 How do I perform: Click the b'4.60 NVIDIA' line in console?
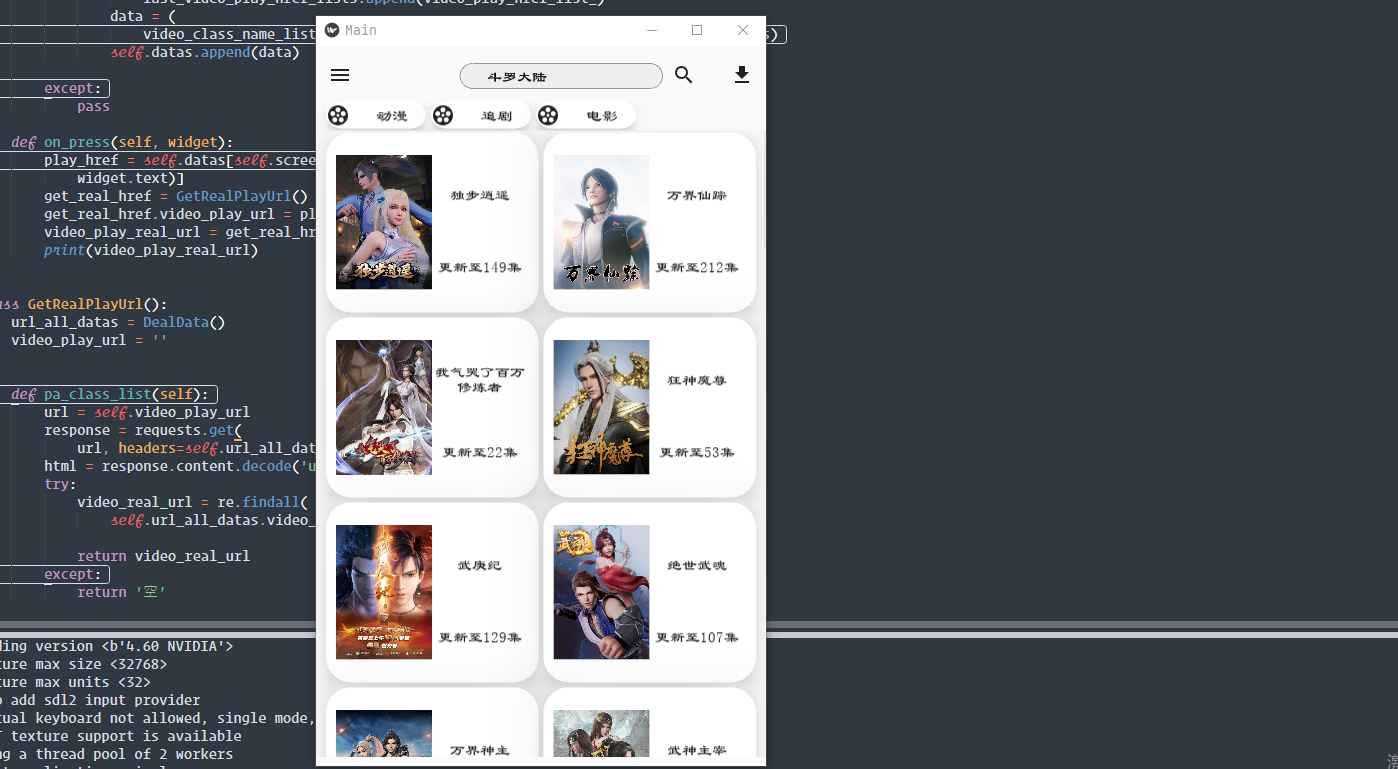tap(116, 646)
